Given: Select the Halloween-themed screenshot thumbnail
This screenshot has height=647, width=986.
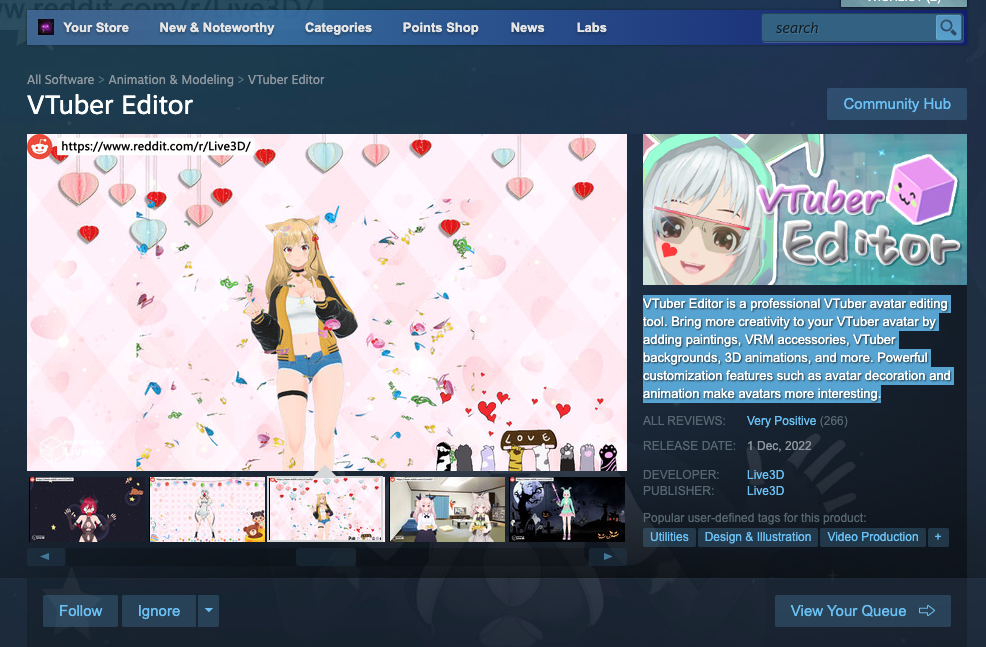Looking at the screenshot, I should pyautogui.click(x=567, y=509).
